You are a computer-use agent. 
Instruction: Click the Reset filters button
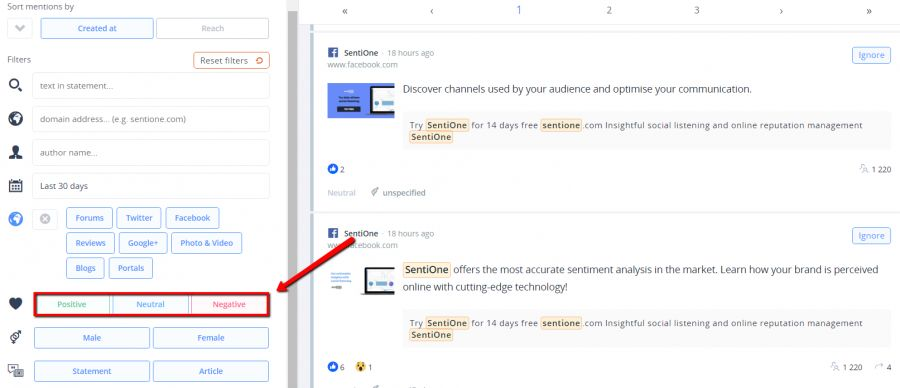[231, 60]
